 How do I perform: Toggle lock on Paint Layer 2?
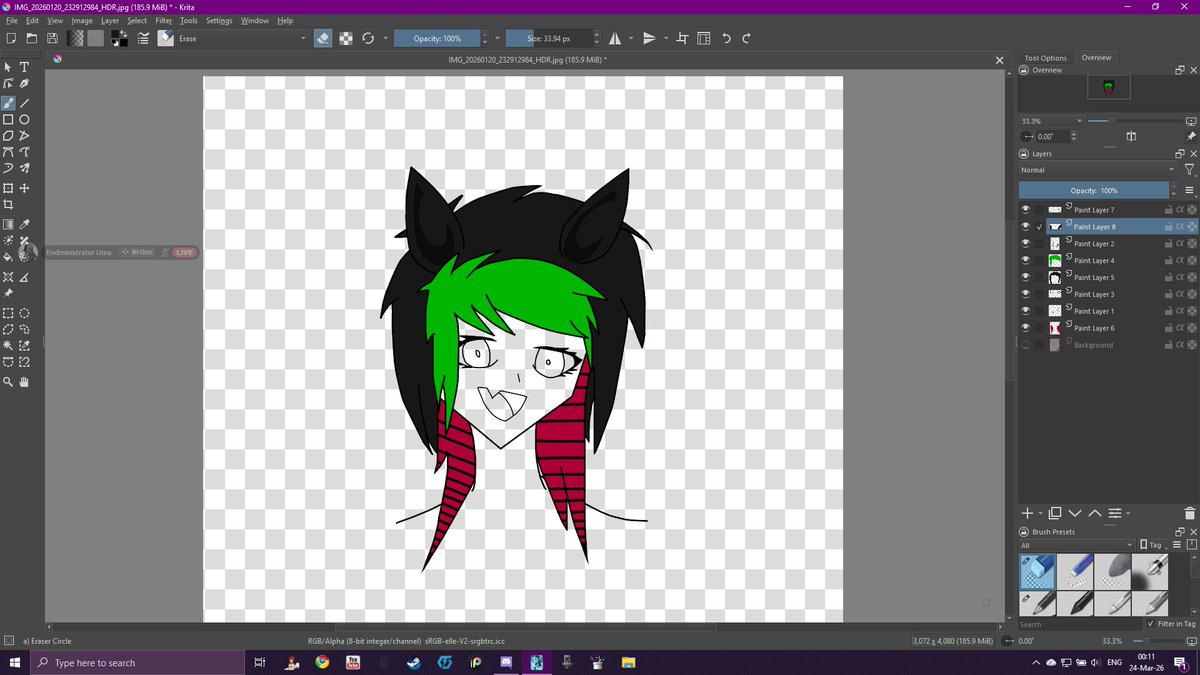tap(1168, 243)
